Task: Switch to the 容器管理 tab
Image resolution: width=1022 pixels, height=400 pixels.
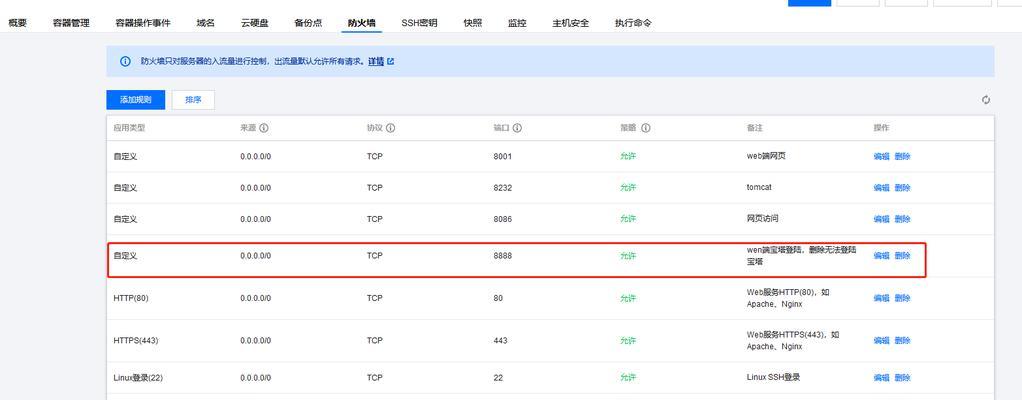Action: tap(71, 23)
